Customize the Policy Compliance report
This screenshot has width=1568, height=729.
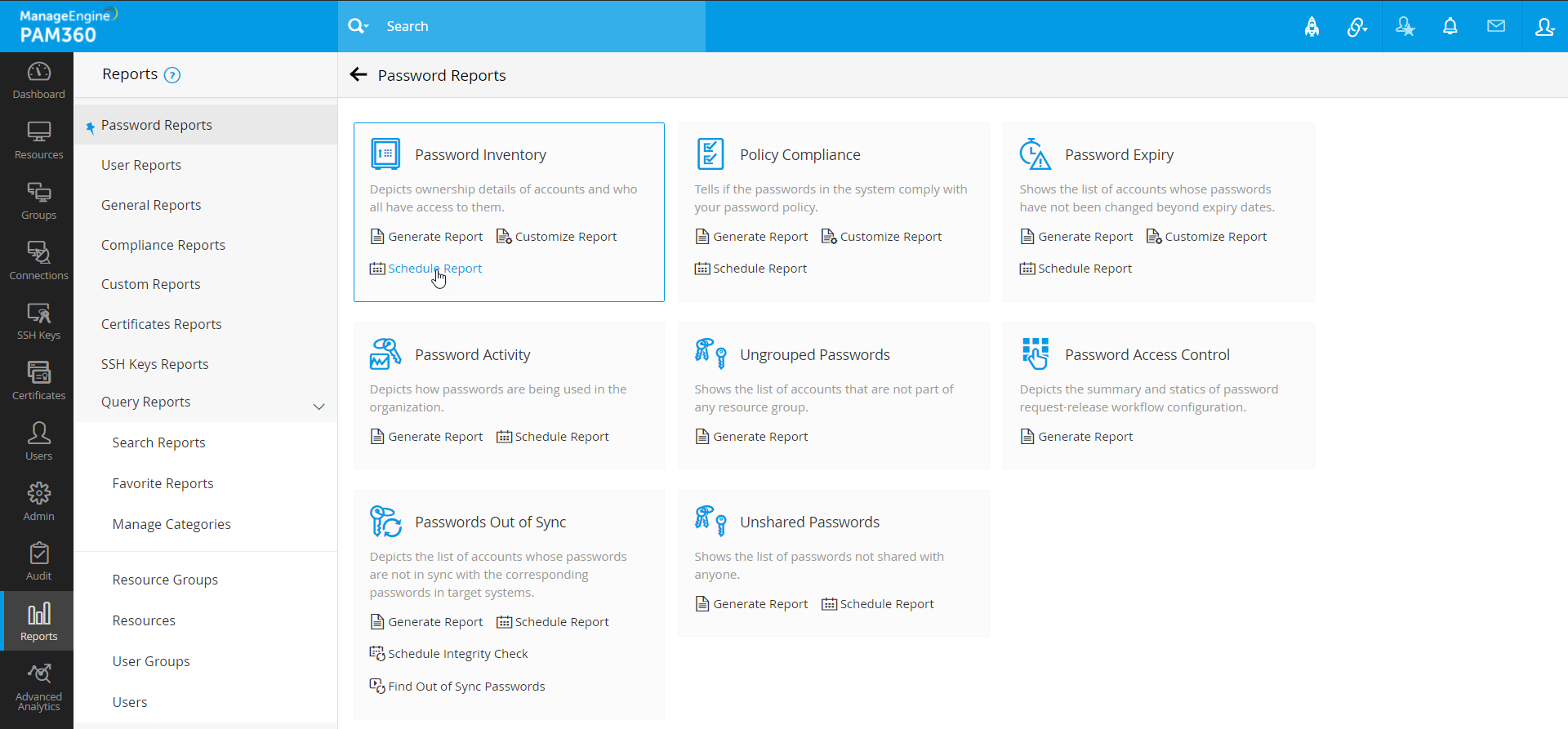tap(890, 237)
